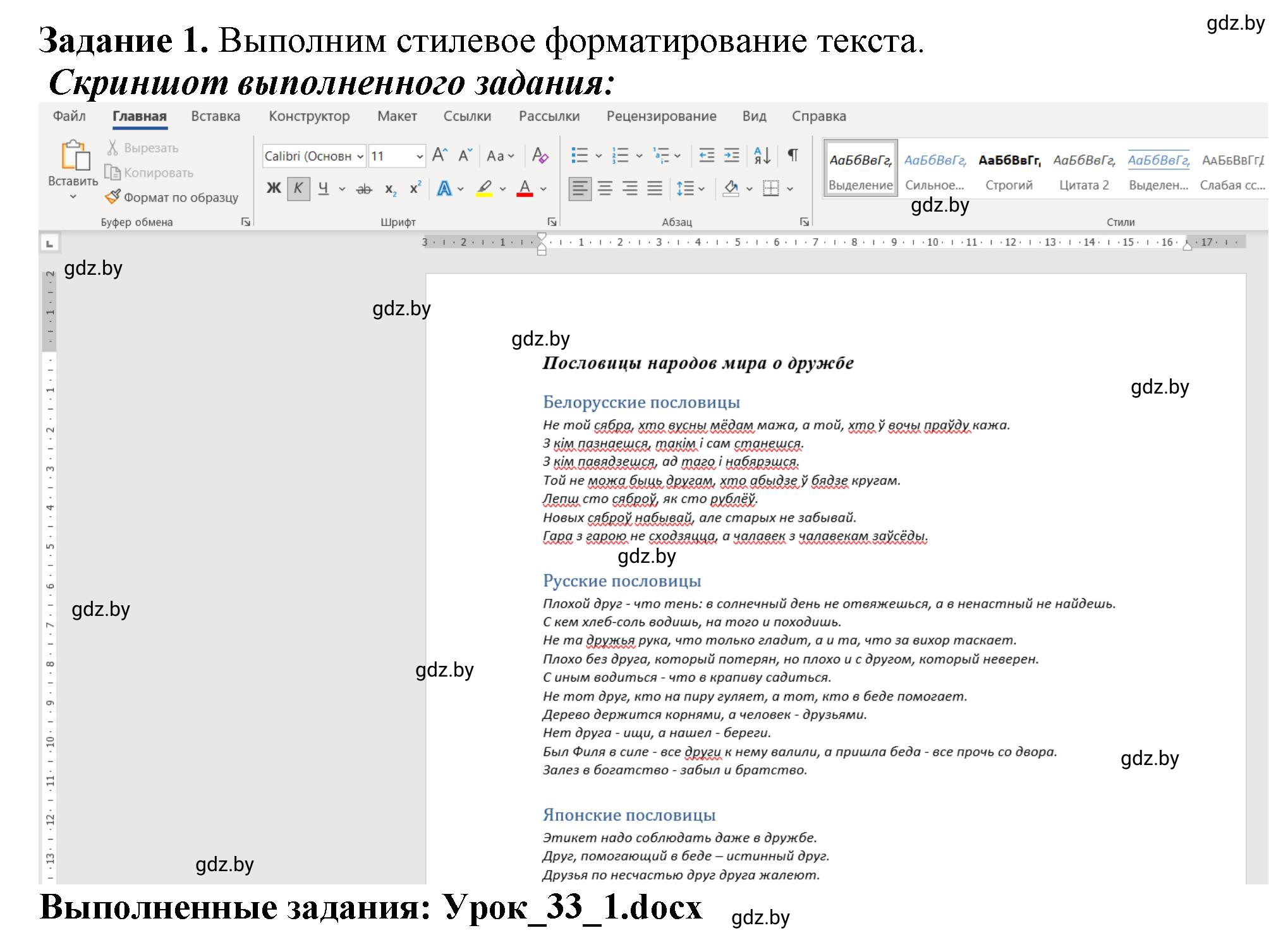
Task: Apply red font color
Action: pyautogui.click(x=525, y=188)
